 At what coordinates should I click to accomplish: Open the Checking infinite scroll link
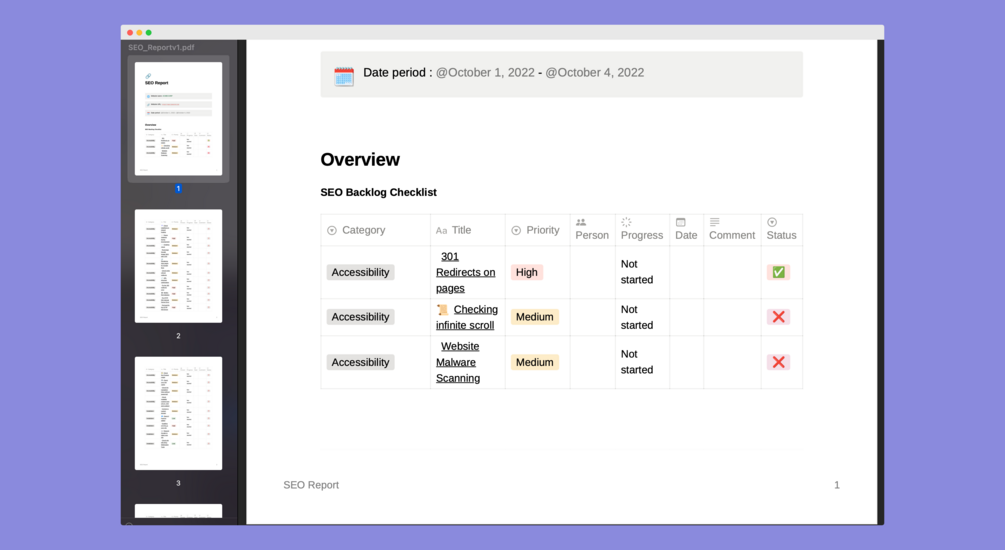pyautogui.click(x=467, y=317)
